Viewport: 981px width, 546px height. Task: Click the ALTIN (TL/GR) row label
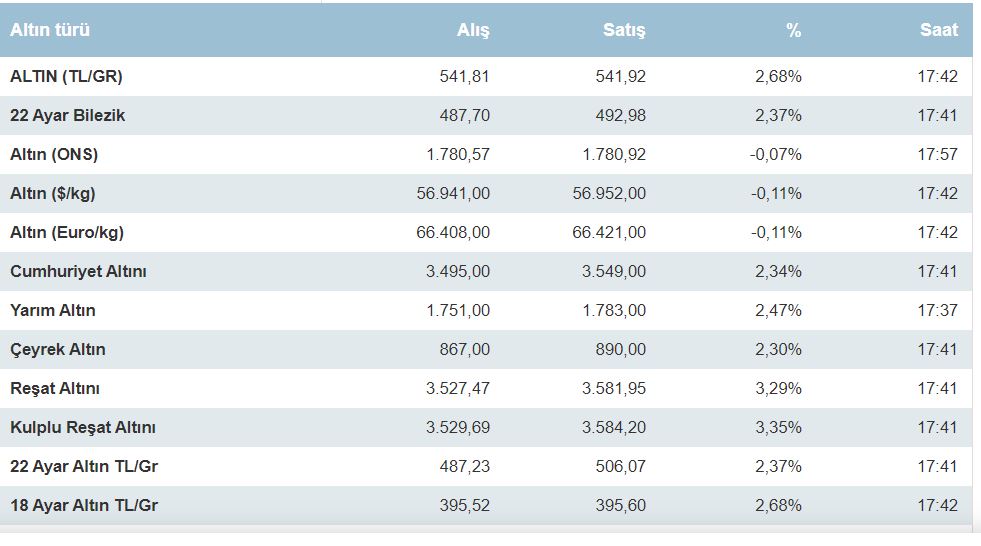coord(66,76)
